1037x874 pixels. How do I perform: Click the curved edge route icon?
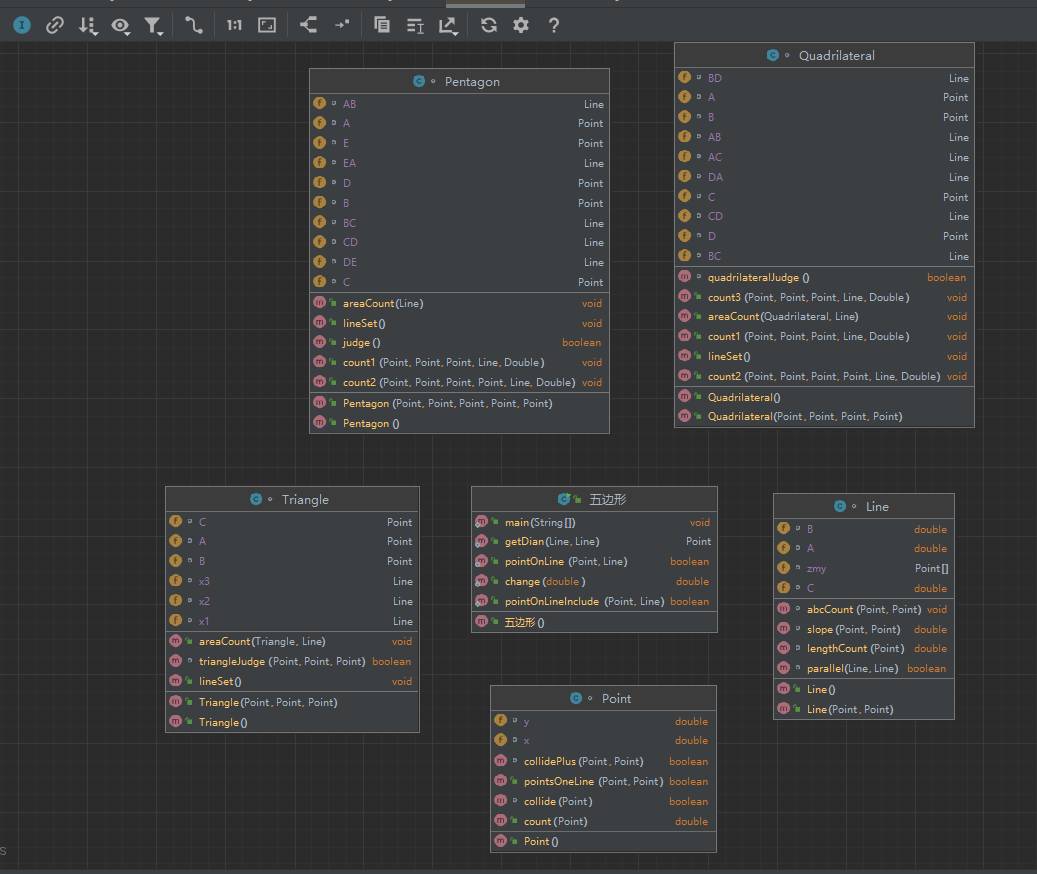click(x=194, y=25)
